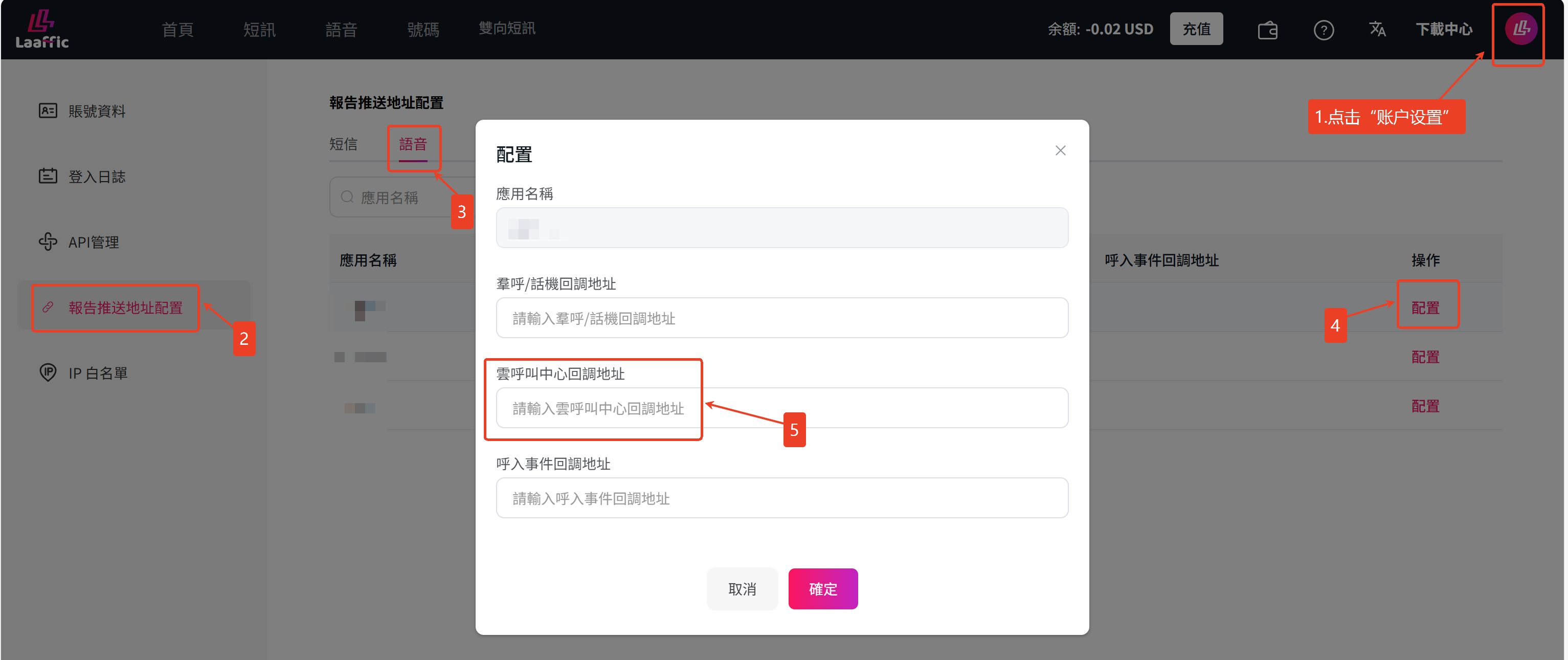Open 下載中心 in the top bar
The height and width of the screenshot is (660, 1568).
coord(1443,29)
